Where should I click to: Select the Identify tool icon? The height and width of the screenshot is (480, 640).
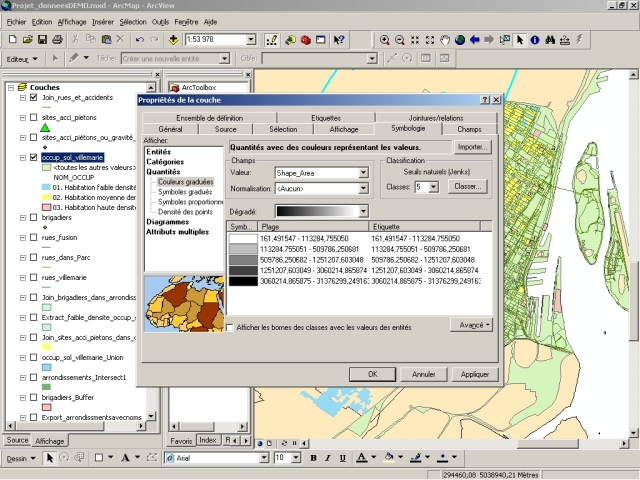click(x=535, y=39)
